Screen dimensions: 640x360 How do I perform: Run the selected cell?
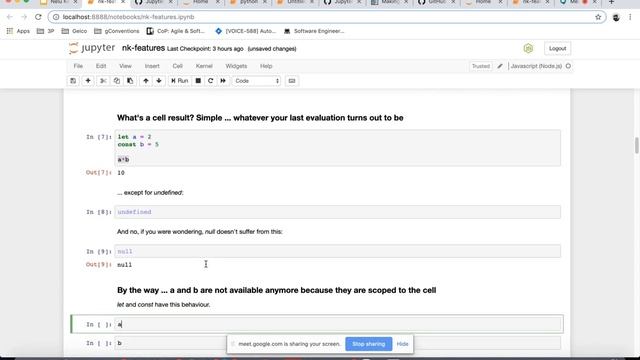180,81
